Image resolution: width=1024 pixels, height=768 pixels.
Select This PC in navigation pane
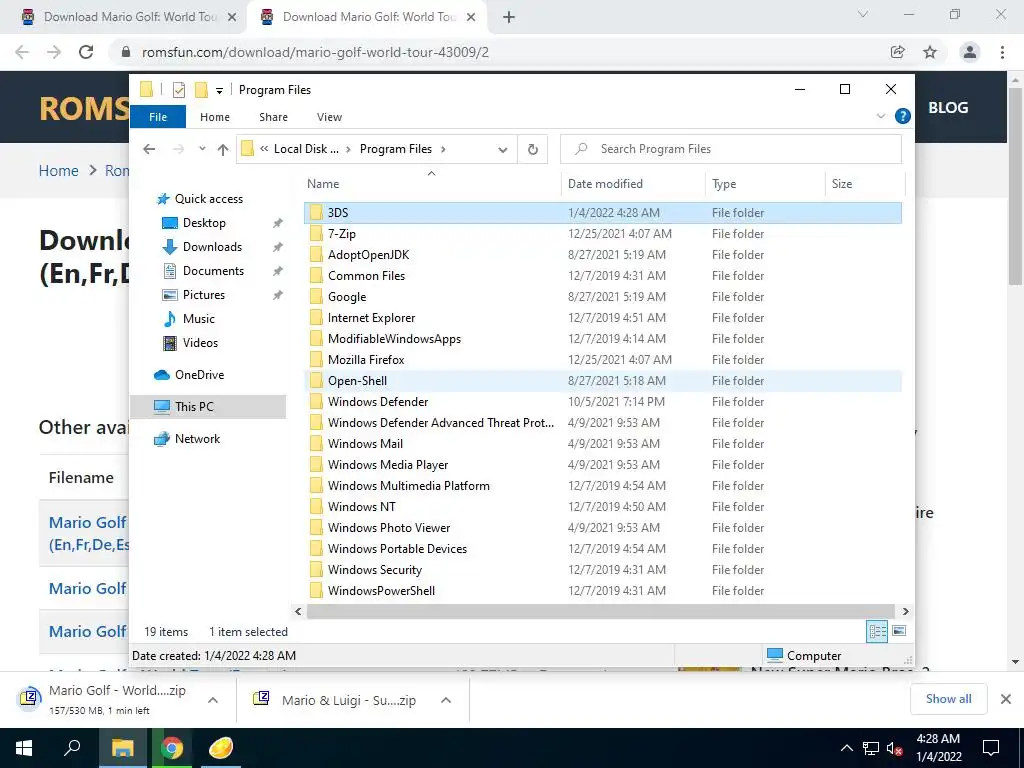pos(208,407)
